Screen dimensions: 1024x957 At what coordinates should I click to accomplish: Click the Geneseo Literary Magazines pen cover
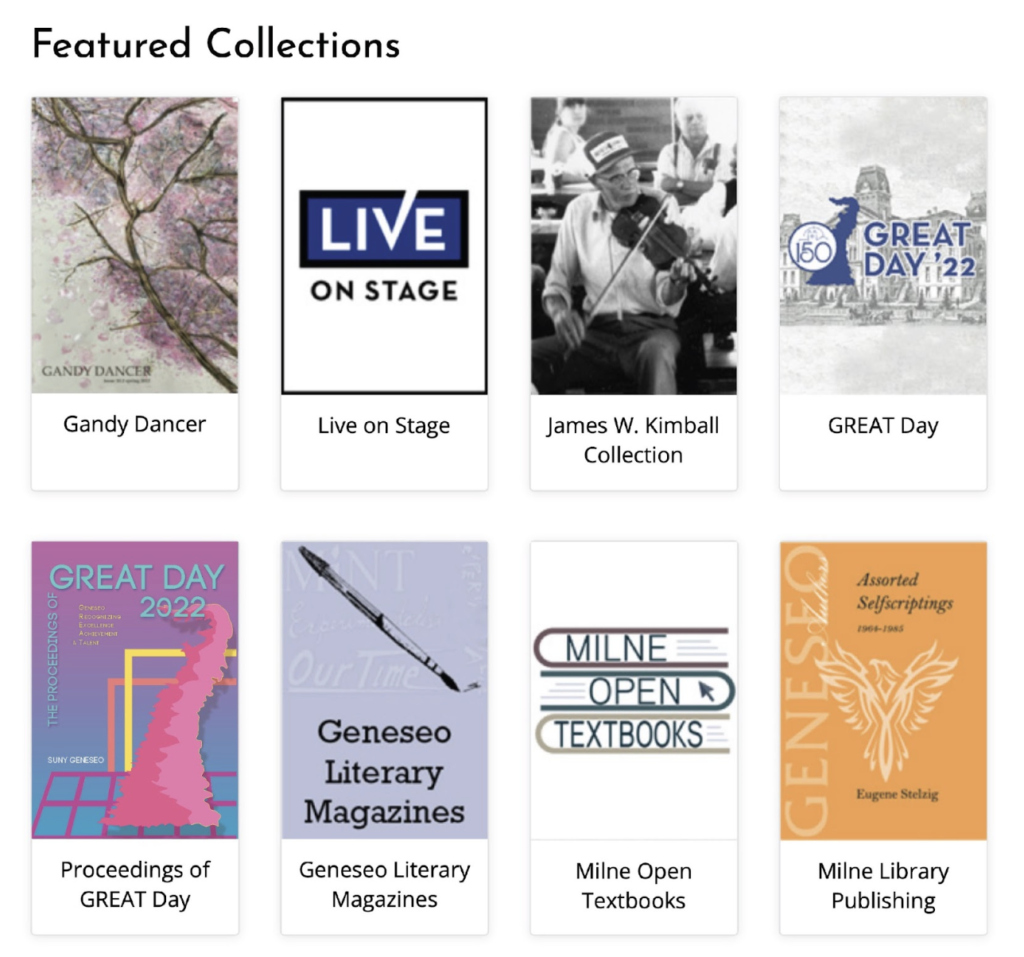point(384,690)
